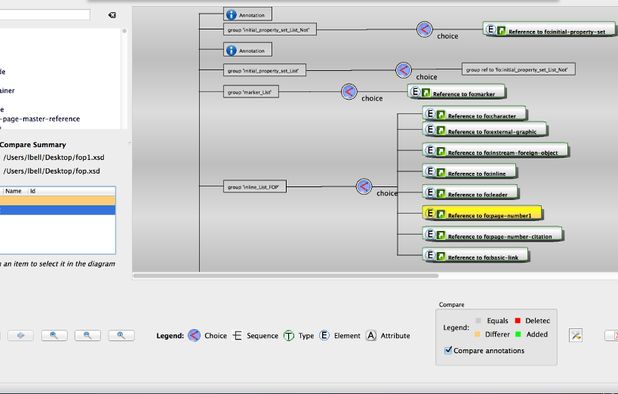The image size is (618, 394).
Task: Select the orange highlighted row in differences table
Action: tap(58, 201)
